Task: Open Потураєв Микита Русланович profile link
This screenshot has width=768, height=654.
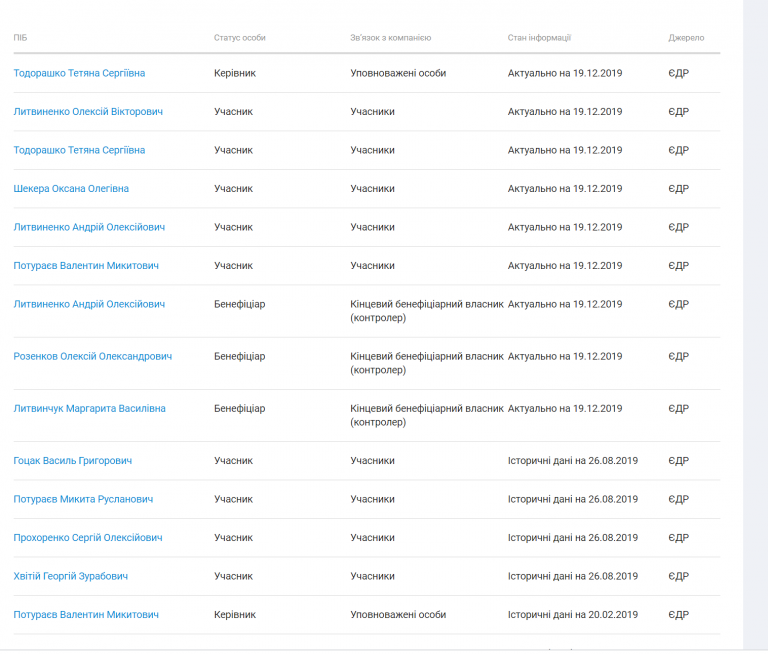Action: [x=83, y=499]
